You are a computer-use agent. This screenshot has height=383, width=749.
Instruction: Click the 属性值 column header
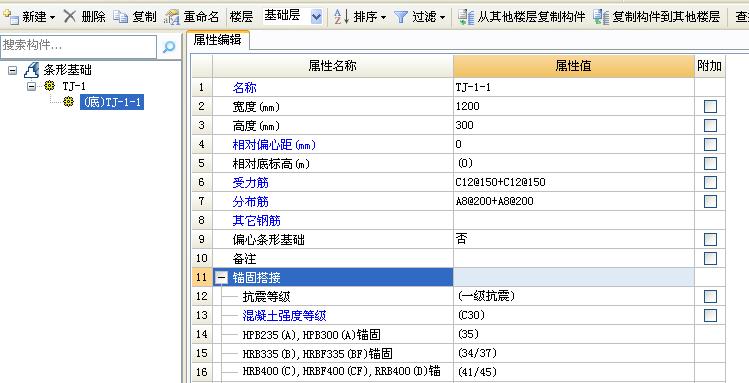[574, 66]
